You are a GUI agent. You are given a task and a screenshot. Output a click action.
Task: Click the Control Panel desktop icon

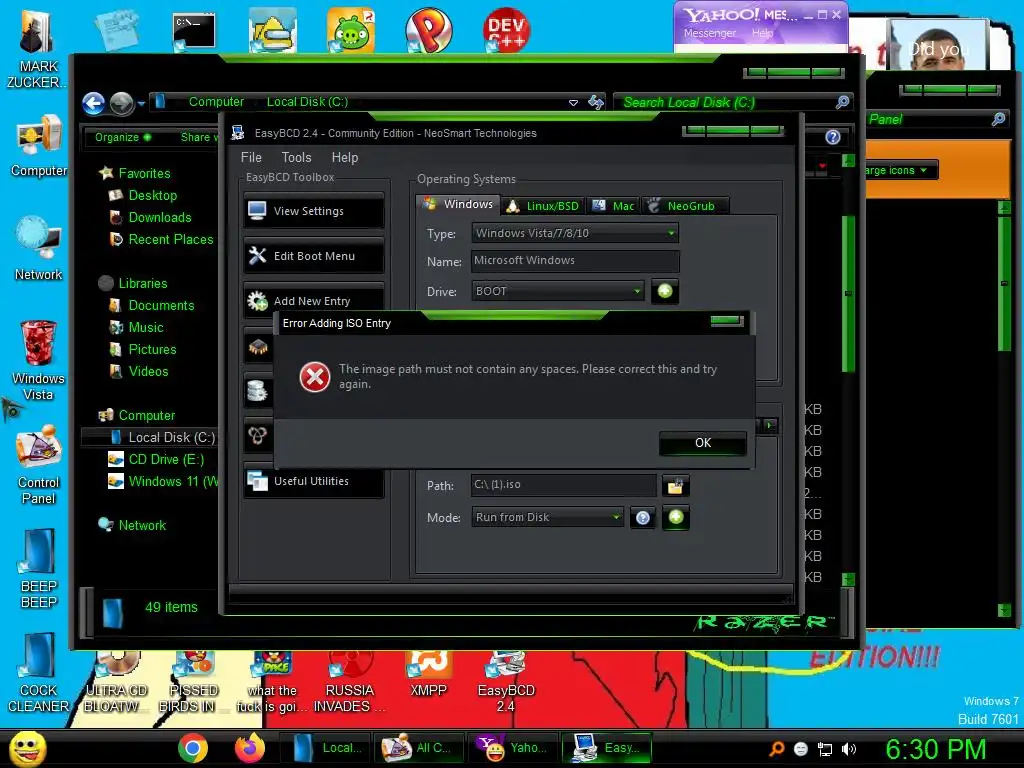coord(39,465)
